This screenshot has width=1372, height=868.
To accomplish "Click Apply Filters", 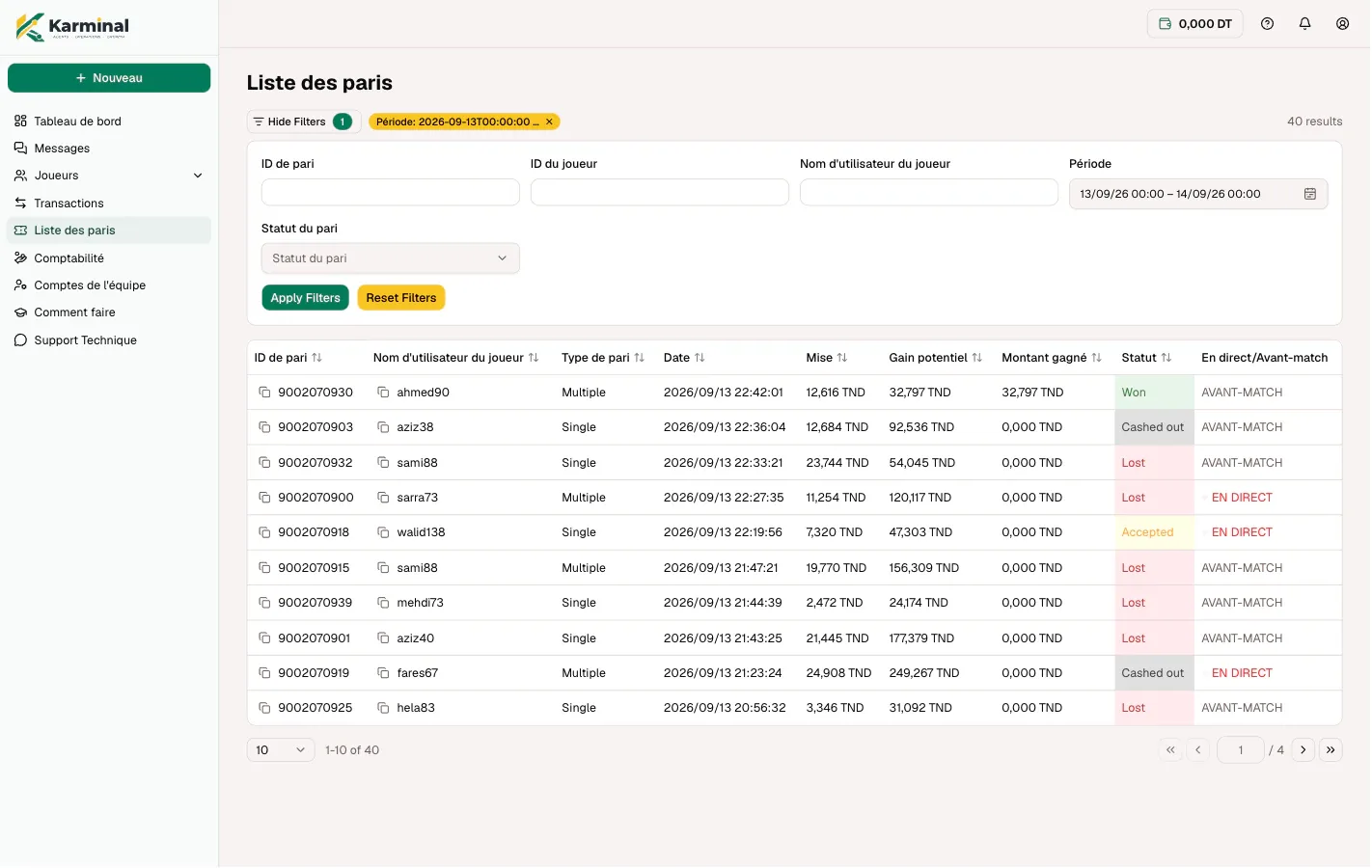I will [305, 298].
